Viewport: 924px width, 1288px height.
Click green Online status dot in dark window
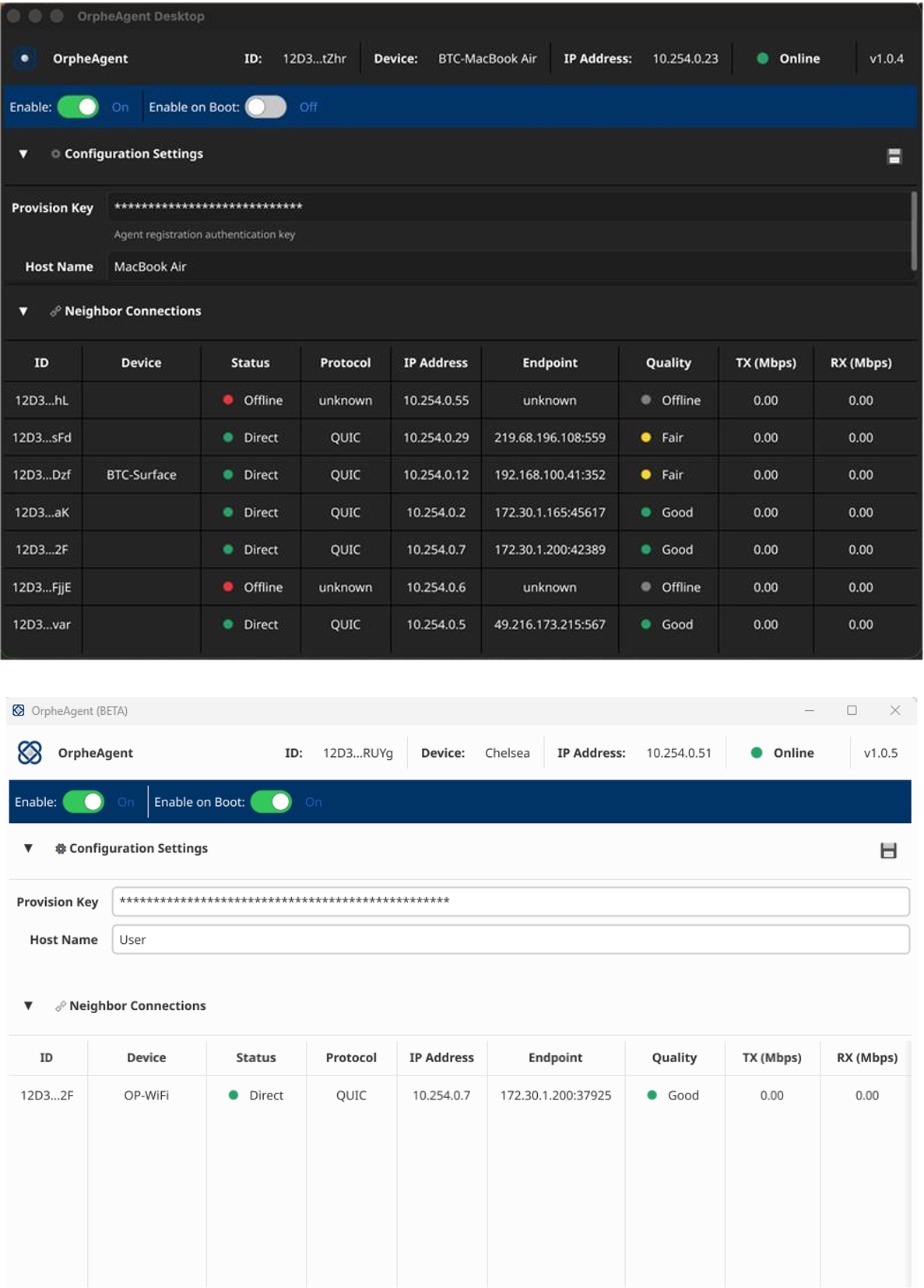[x=763, y=58]
